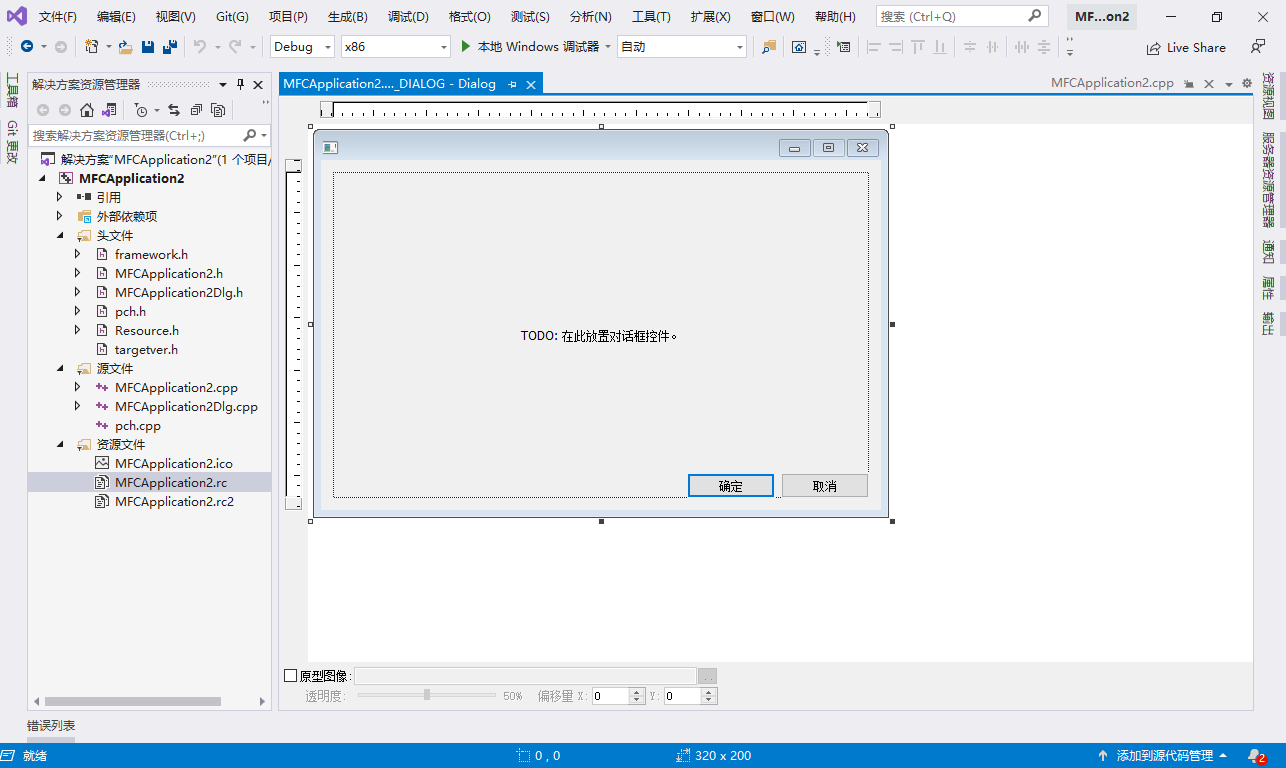The height and width of the screenshot is (768, 1286).
Task: Close the Dialog editor tab
Action: pos(531,85)
